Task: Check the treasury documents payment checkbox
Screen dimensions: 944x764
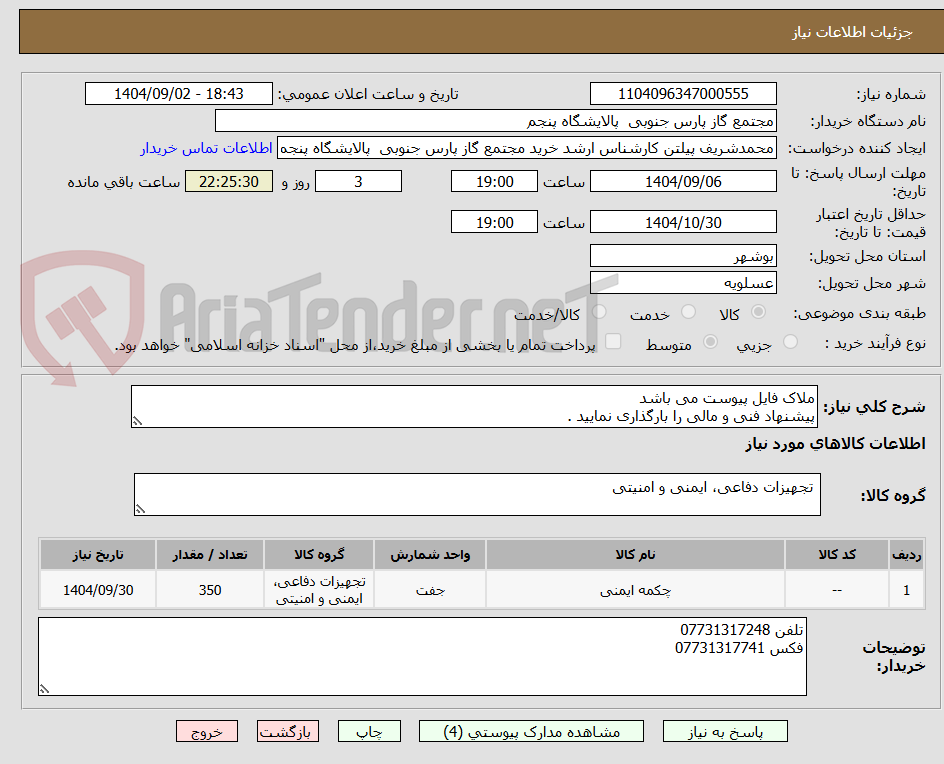Action: click(x=614, y=341)
